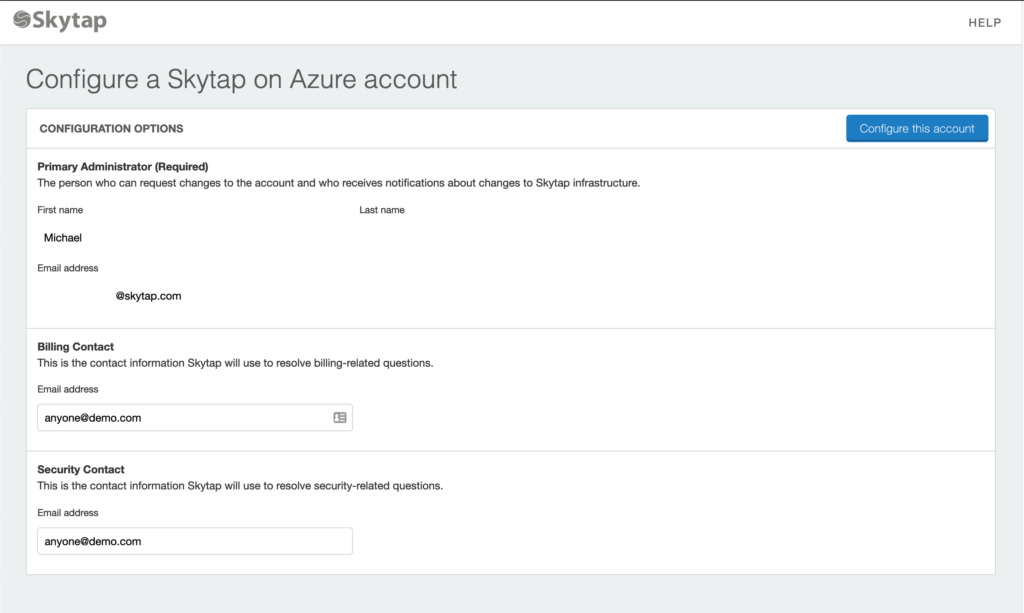Viewport: 1024px width, 613px height.
Task: Click the Security Contact section heading
Action: click(80, 469)
